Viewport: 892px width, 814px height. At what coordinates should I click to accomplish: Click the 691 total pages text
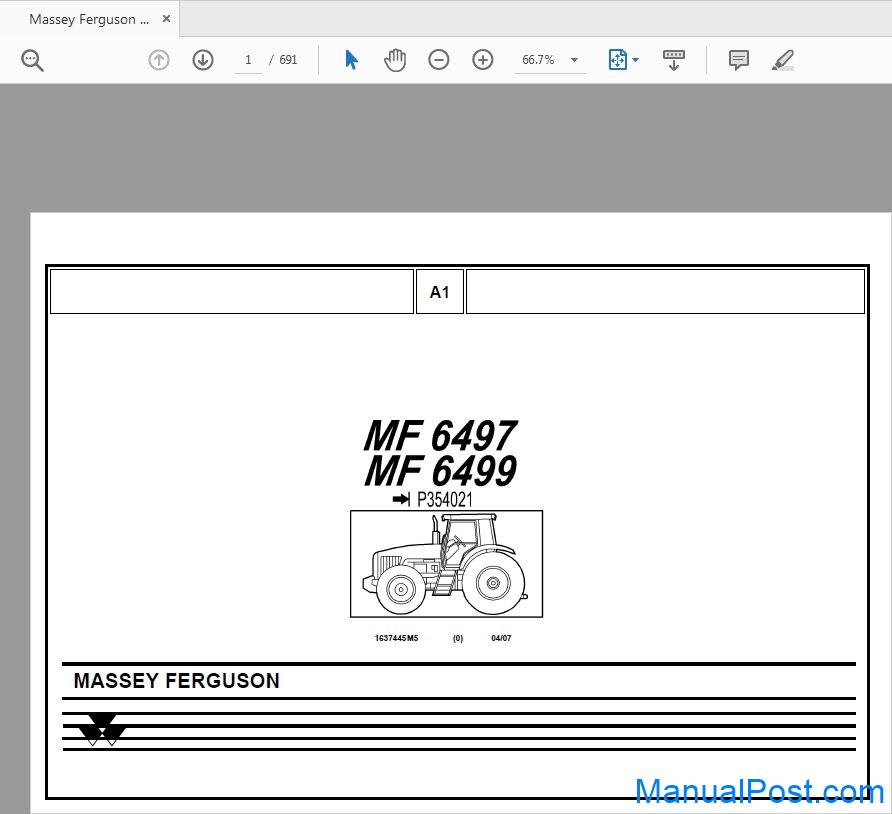click(x=288, y=60)
